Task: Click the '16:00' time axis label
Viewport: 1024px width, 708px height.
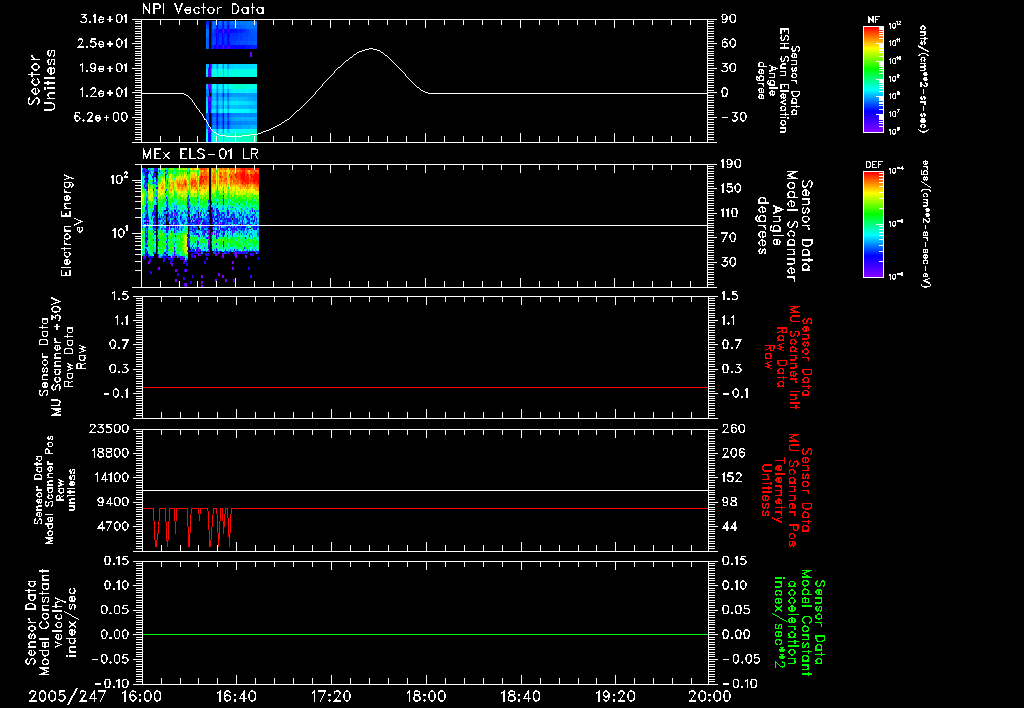Action: click(x=142, y=697)
